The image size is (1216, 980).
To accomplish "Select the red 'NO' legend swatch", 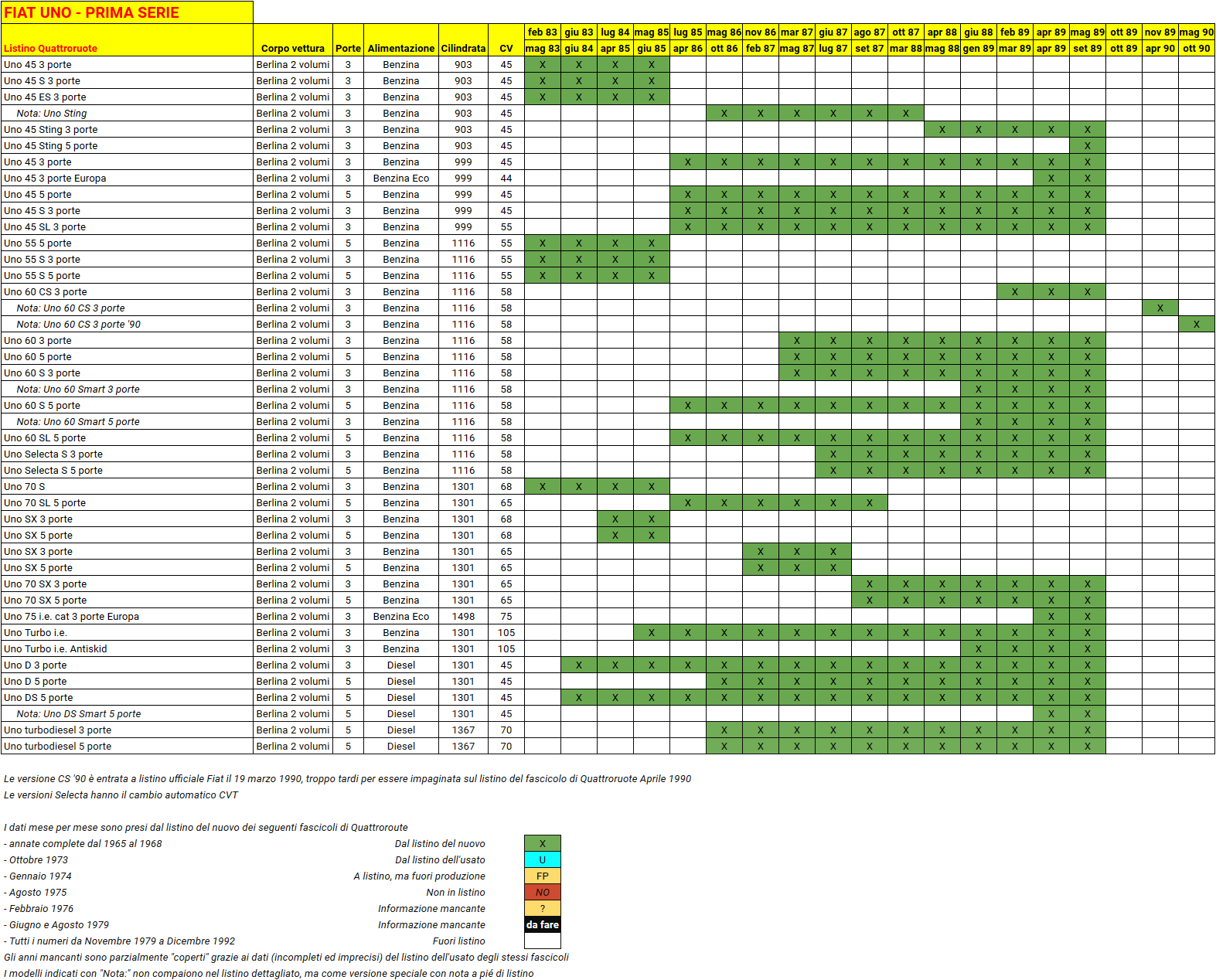I will click(543, 892).
